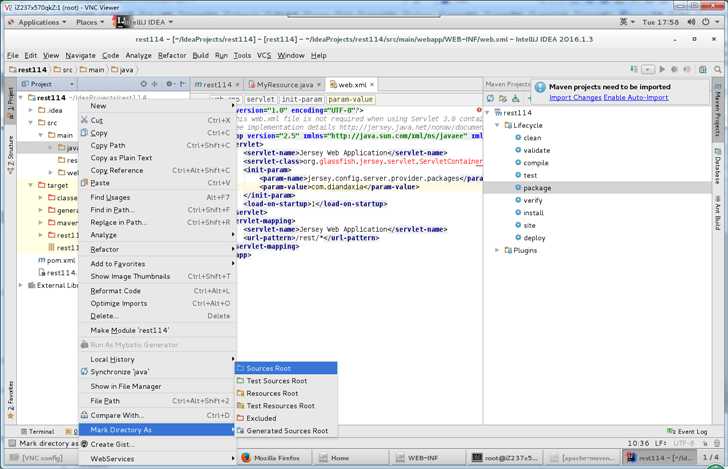This screenshot has height=469, width=728.
Task: Open the Refactor menu in menu bar
Action: [x=172, y=55]
